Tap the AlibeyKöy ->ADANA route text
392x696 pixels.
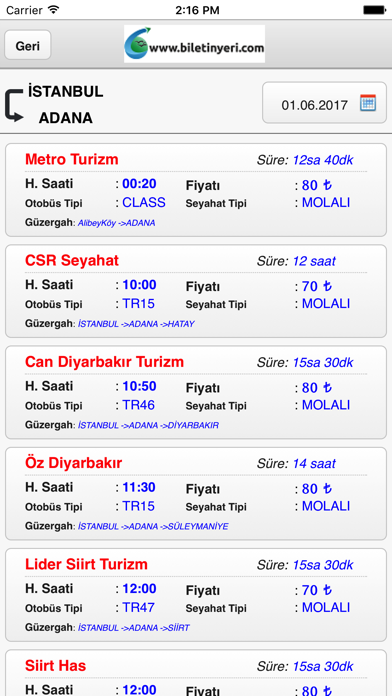(x=117, y=223)
